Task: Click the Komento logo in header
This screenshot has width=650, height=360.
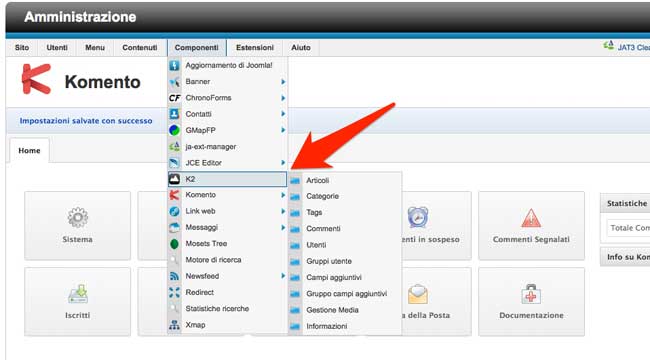Action: tap(36, 79)
